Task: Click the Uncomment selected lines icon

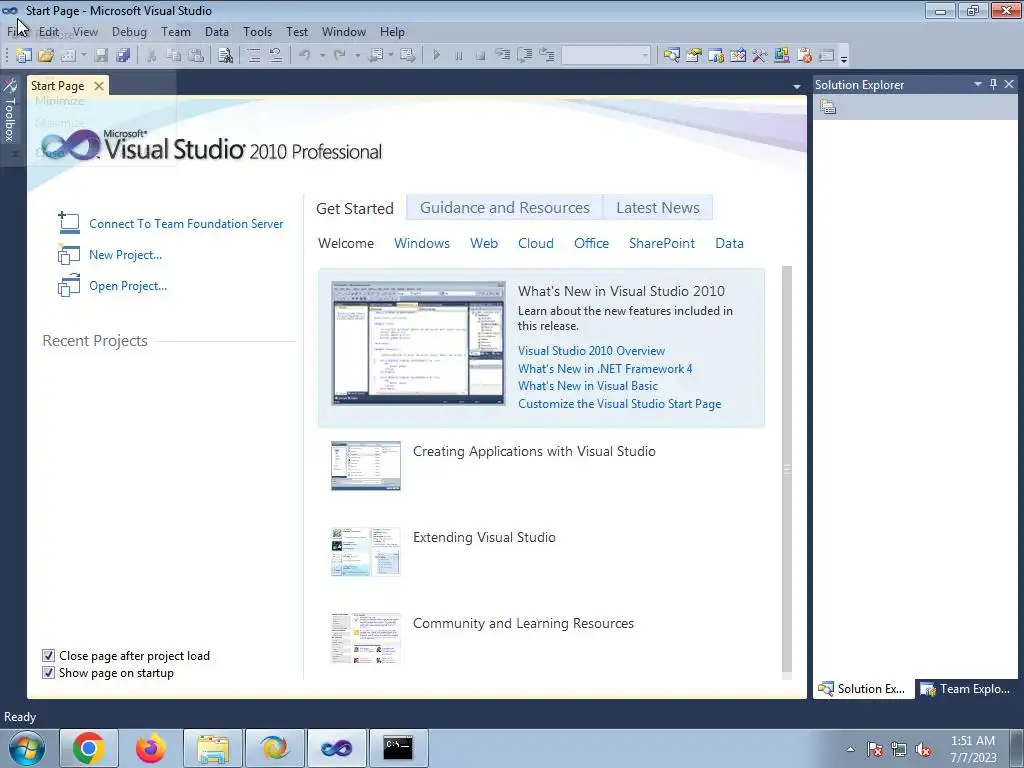Action: [276, 56]
